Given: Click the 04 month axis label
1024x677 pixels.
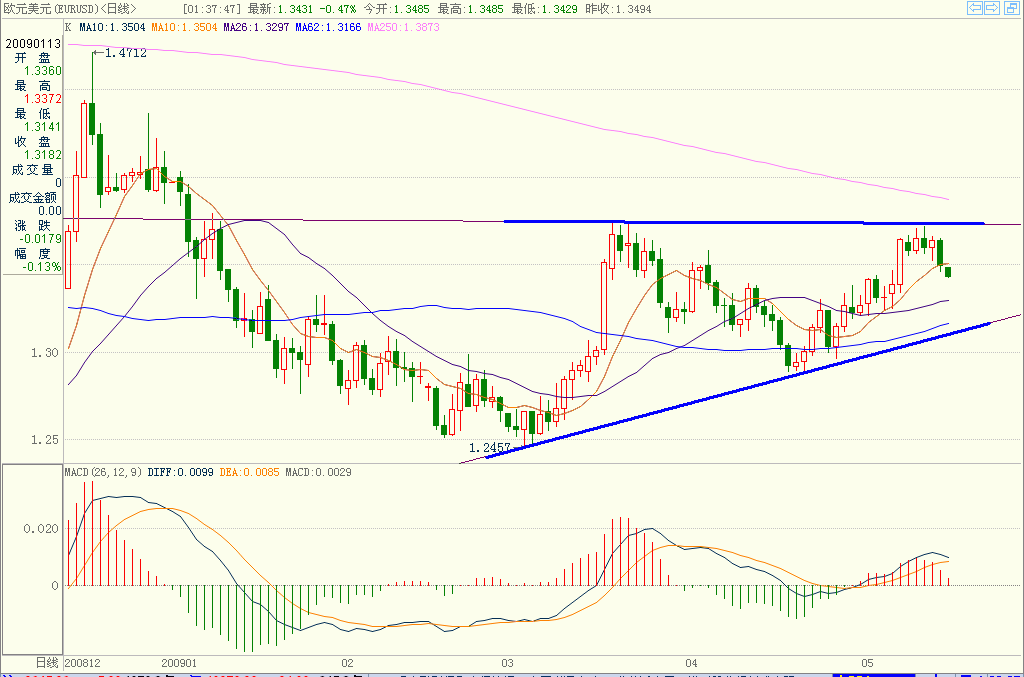Looking at the screenshot, I should point(692,663).
